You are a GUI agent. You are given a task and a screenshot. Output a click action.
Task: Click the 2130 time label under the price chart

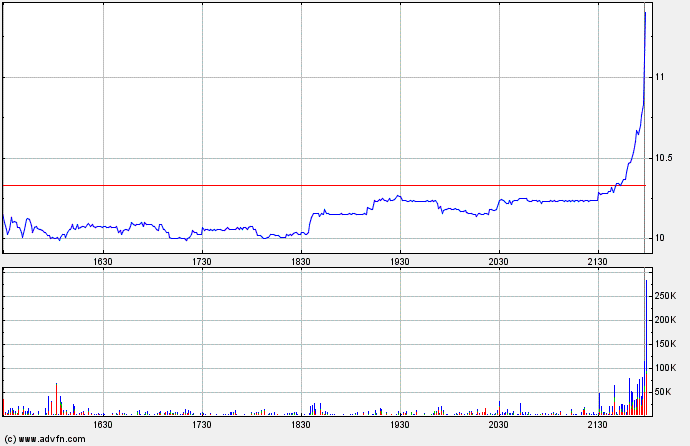click(598, 261)
